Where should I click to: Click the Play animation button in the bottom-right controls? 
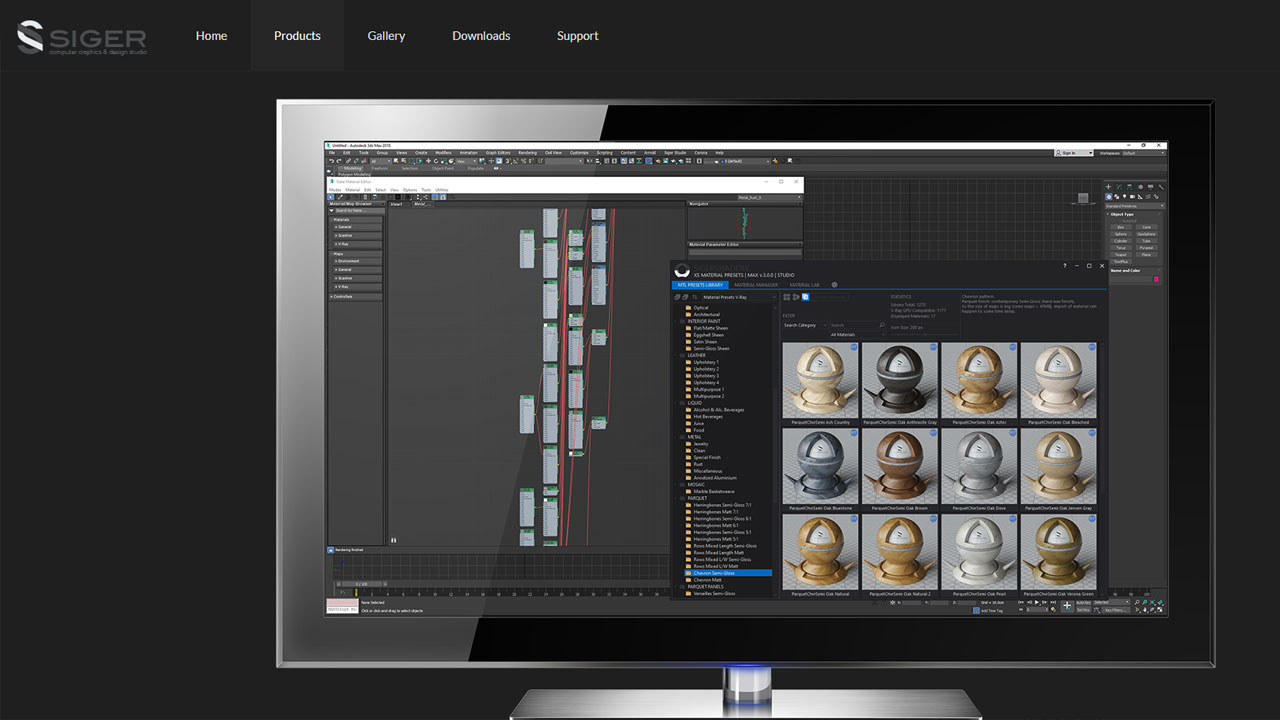click(1037, 602)
